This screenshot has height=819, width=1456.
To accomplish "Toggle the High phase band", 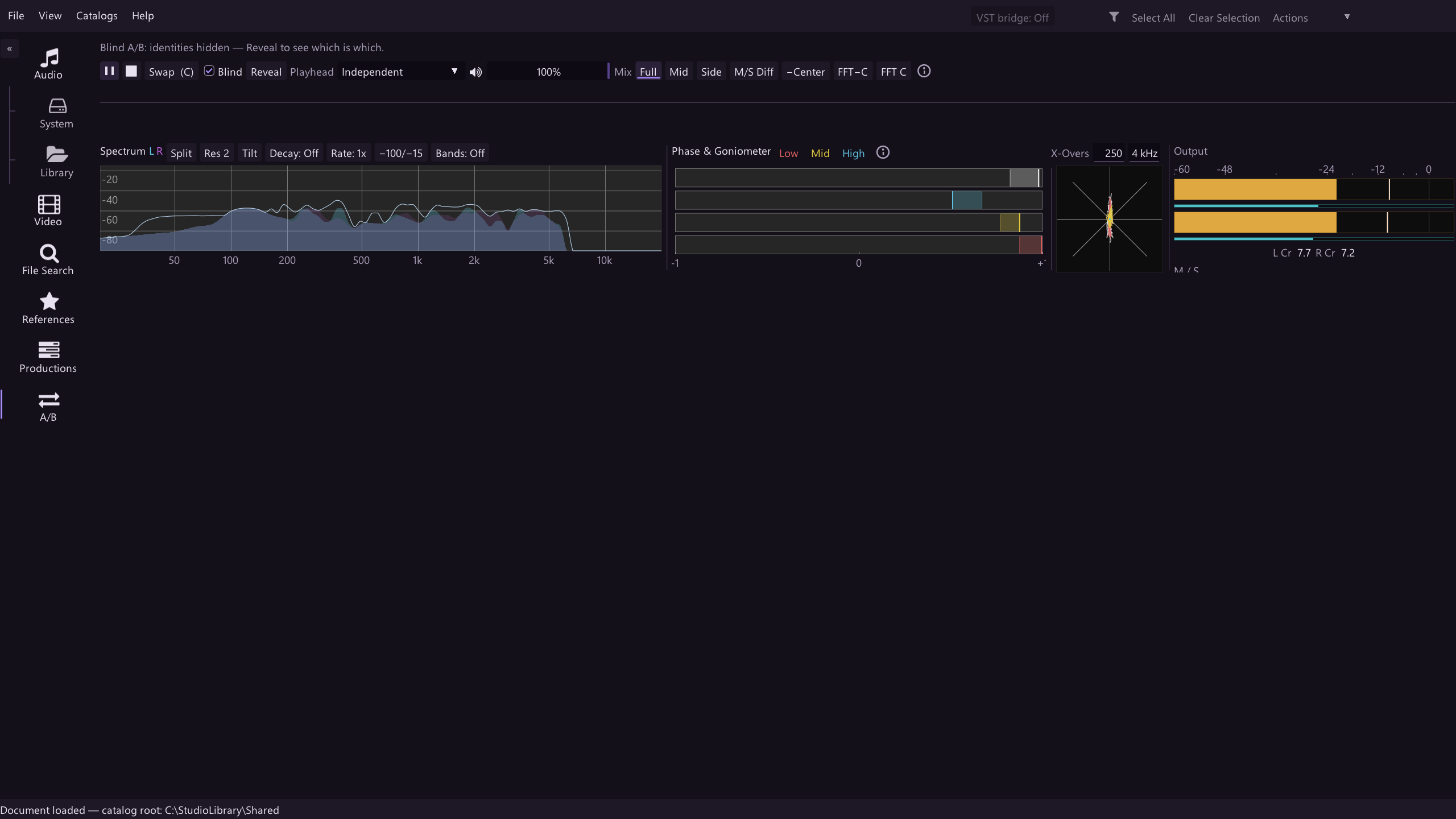I will (x=853, y=153).
